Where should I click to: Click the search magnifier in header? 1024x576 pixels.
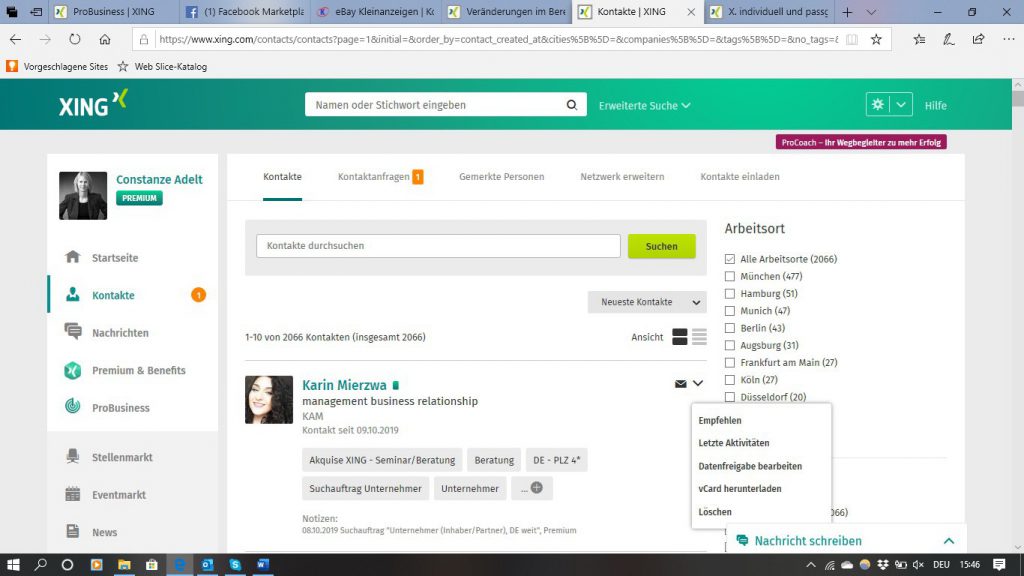click(x=571, y=104)
